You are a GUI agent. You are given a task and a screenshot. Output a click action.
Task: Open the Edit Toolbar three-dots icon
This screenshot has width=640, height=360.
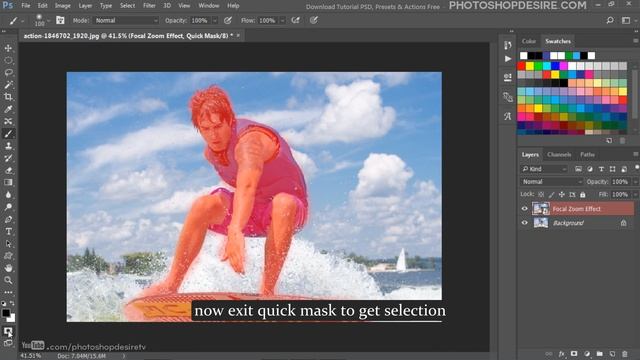pos(8,292)
